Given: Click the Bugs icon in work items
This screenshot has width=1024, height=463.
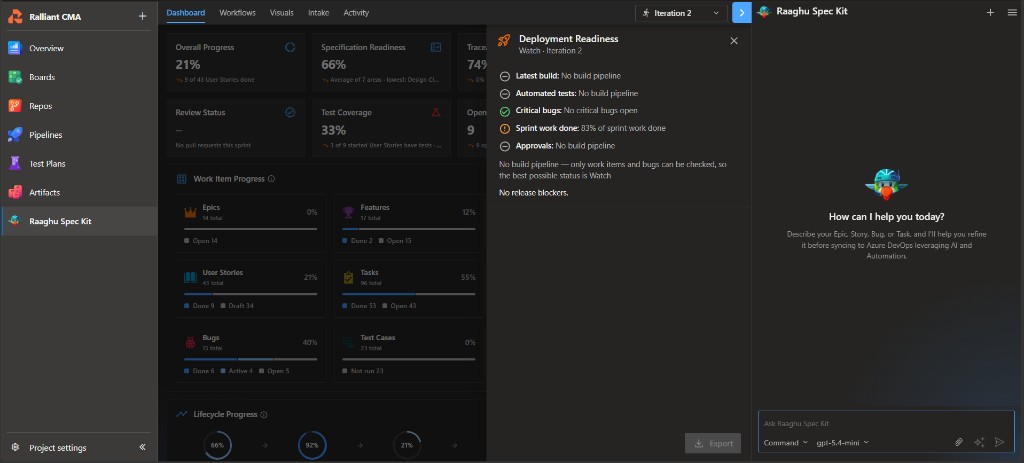Looking at the screenshot, I should pos(190,342).
